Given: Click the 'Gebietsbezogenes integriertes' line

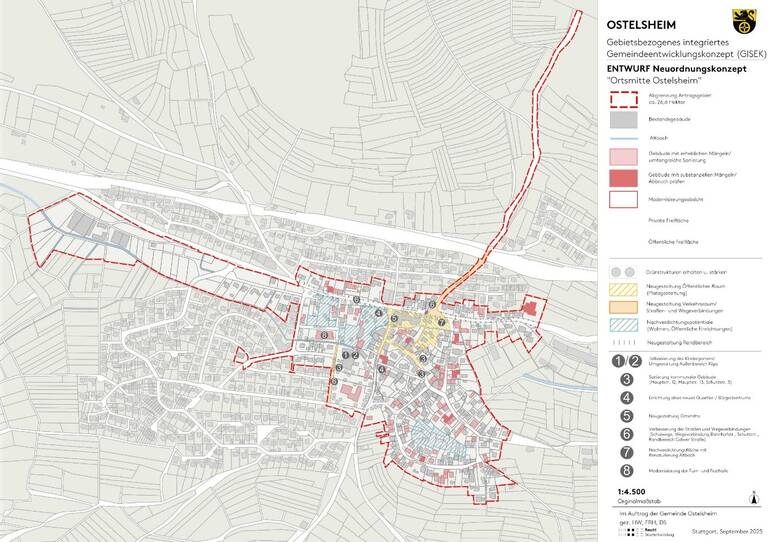Looking at the screenshot, I should click(x=668, y=42).
